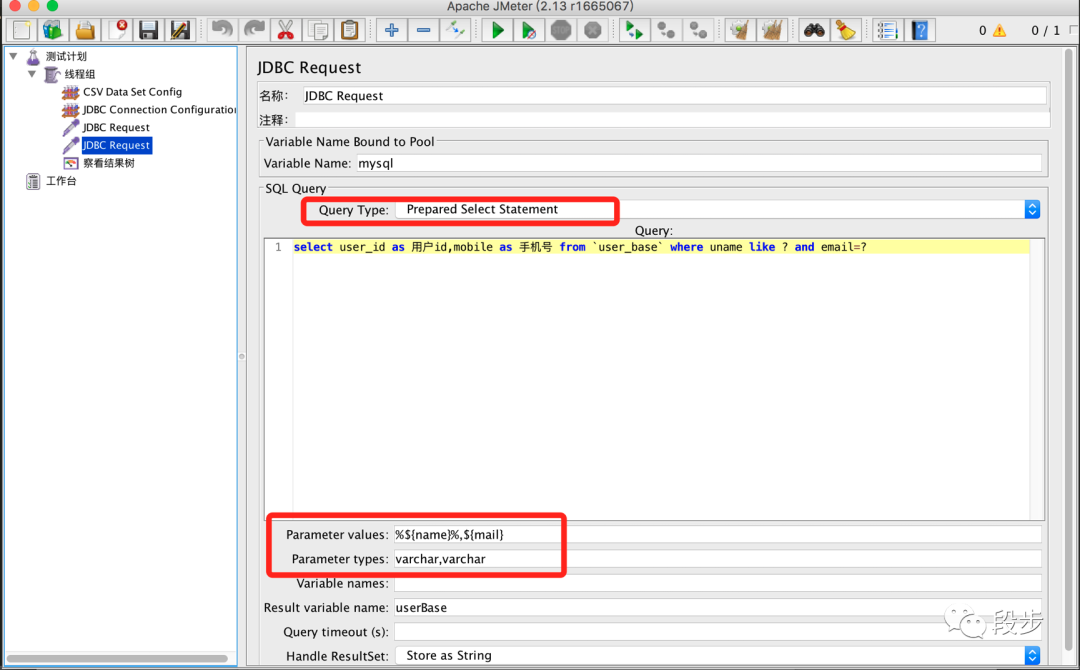Save the test plan with floppy icon
Viewport: 1080px width, 670px height.
click(148, 30)
